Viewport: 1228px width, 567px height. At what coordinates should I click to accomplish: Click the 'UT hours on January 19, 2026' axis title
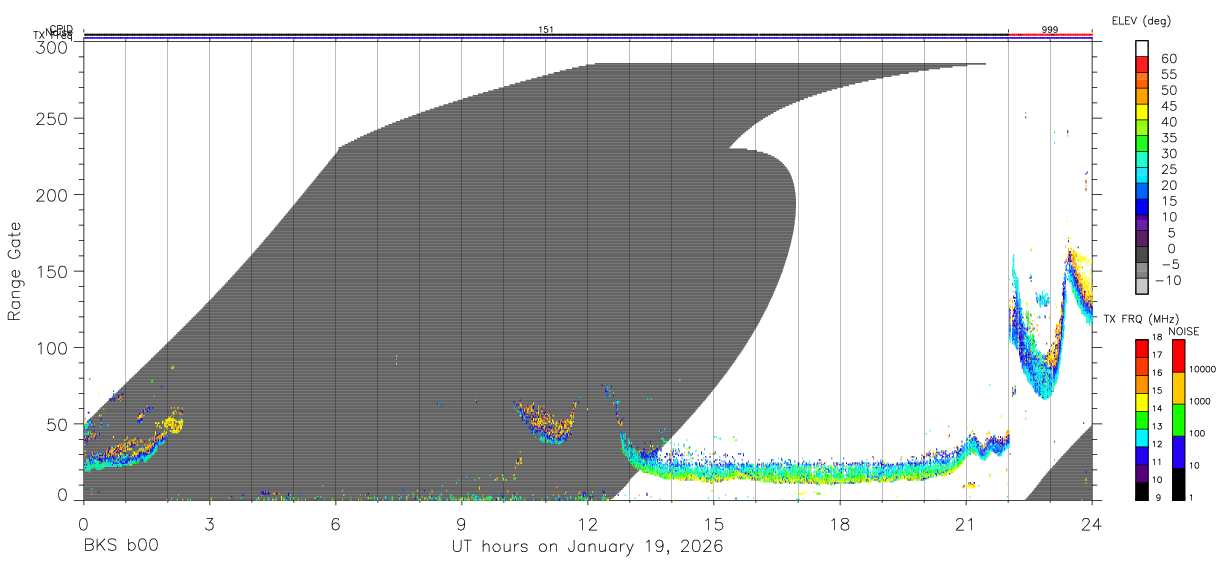click(x=586, y=547)
